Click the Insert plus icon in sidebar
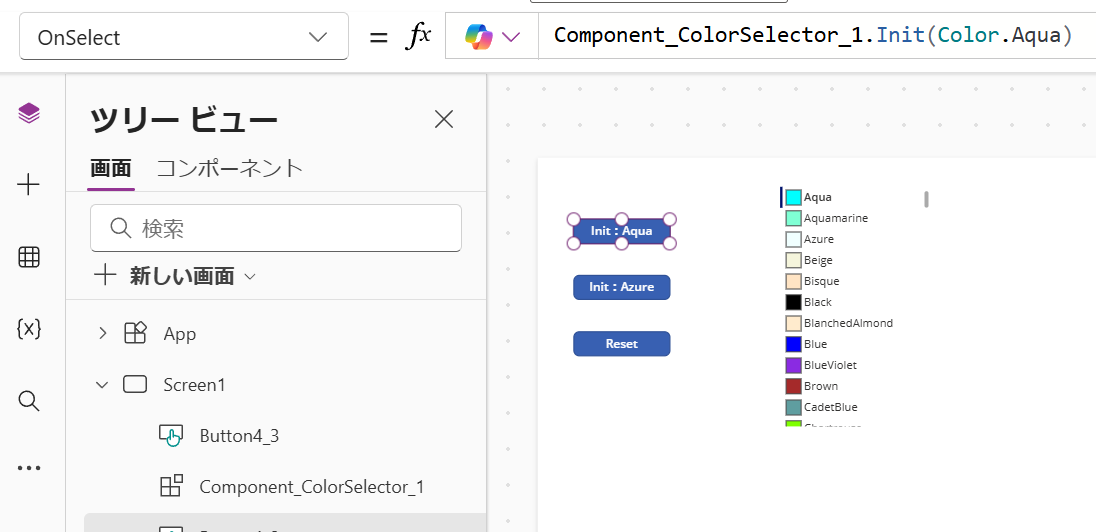The image size is (1096, 532). click(x=29, y=184)
